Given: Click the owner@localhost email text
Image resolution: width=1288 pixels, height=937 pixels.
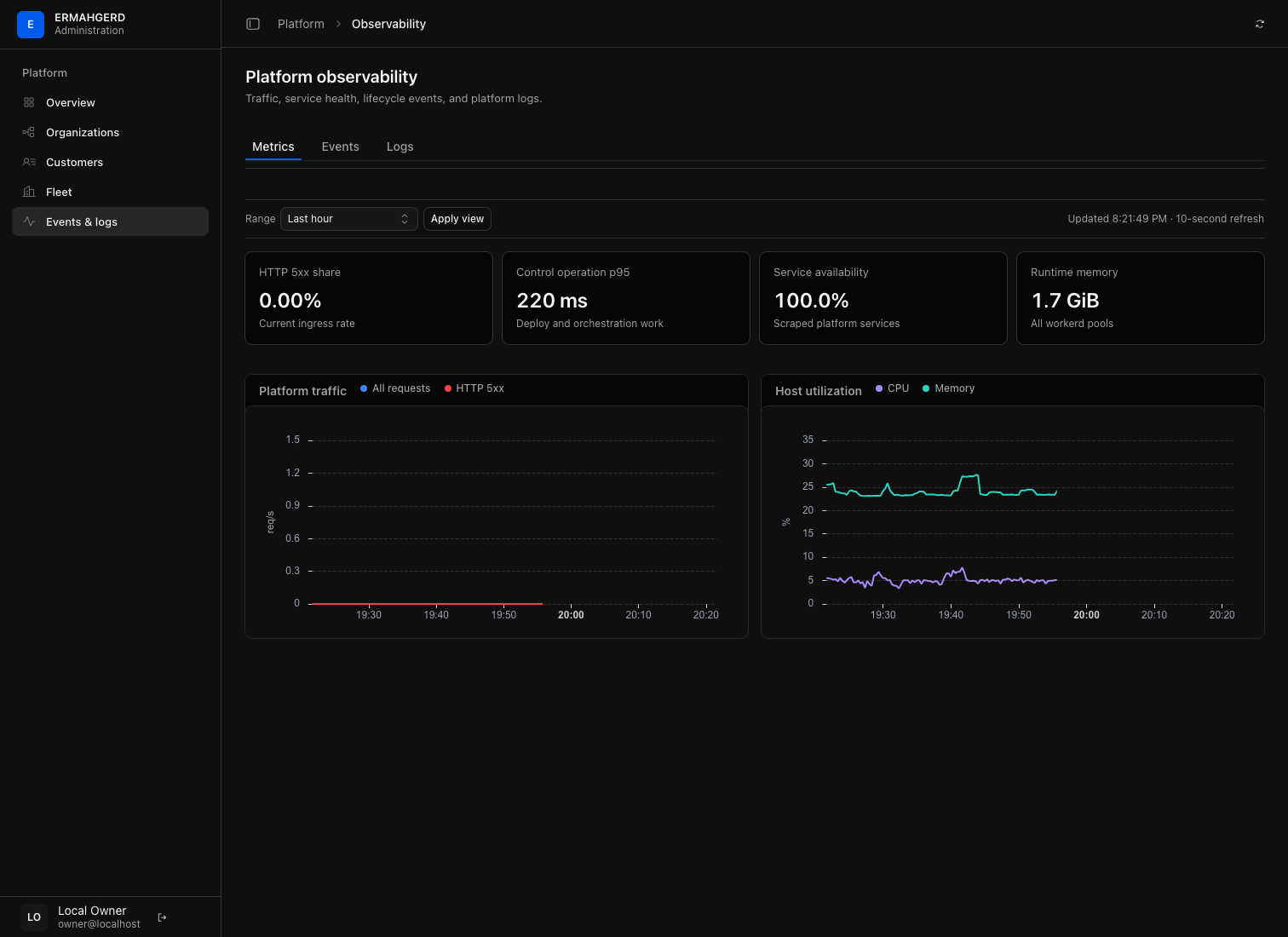Looking at the screenshot, I should coord(99,924).
